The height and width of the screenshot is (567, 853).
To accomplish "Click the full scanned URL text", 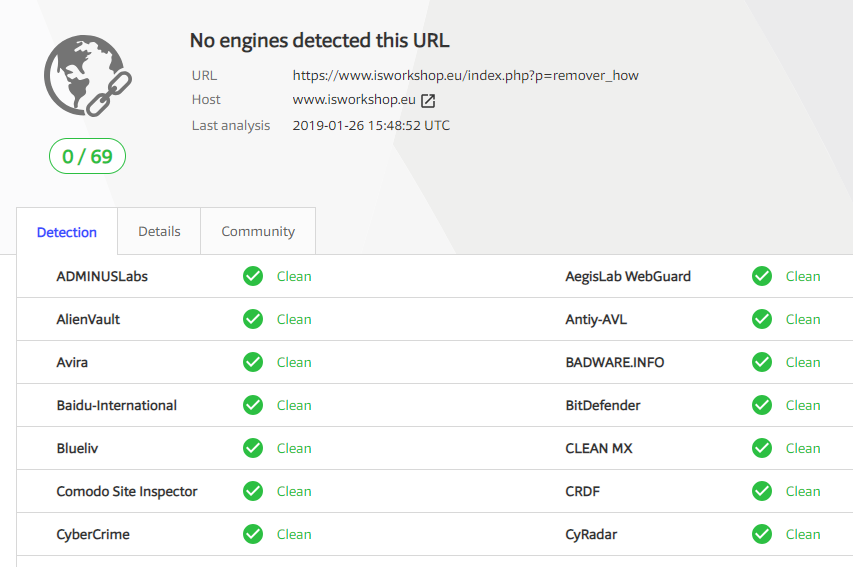I will pos(465,75).
